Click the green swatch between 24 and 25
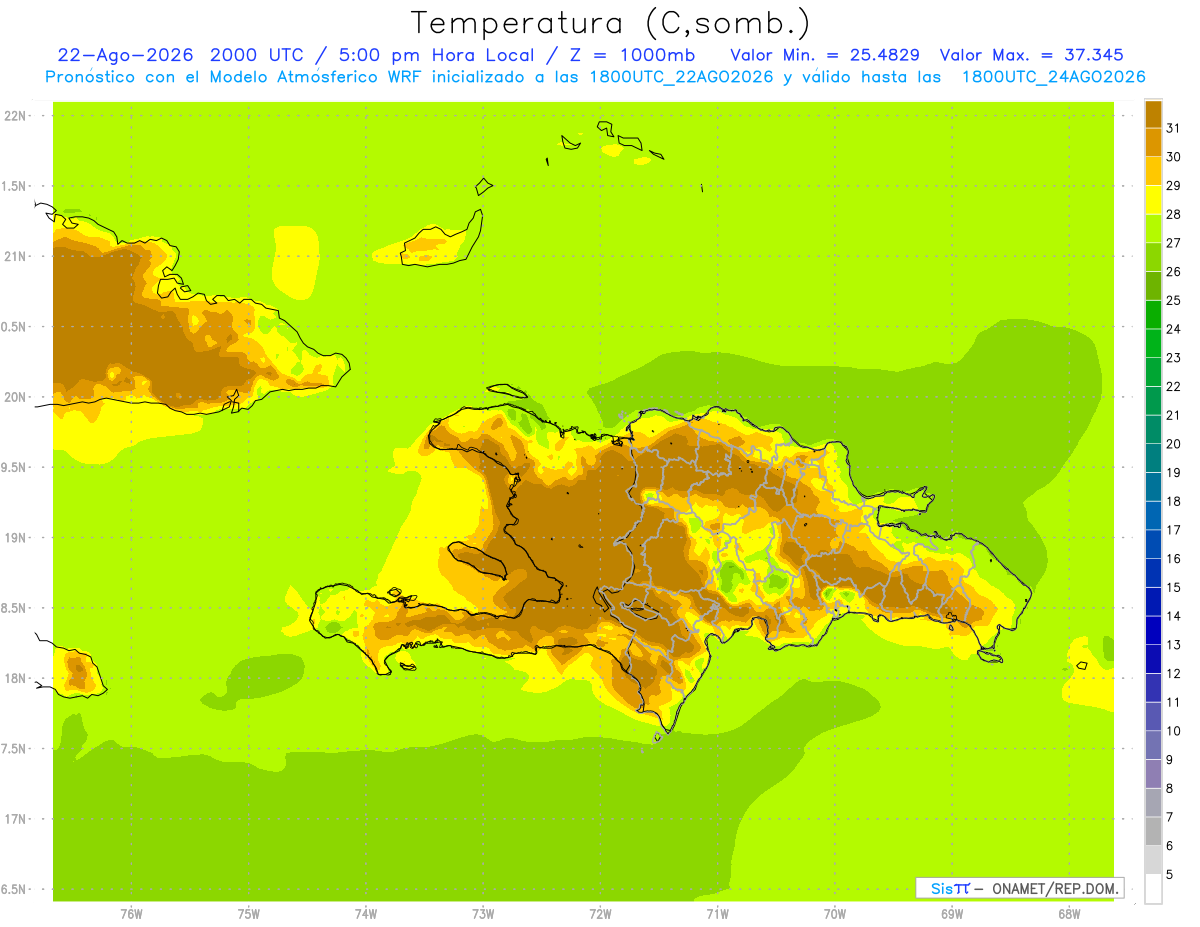The image size is (1200, 927). pos(1153,315)
